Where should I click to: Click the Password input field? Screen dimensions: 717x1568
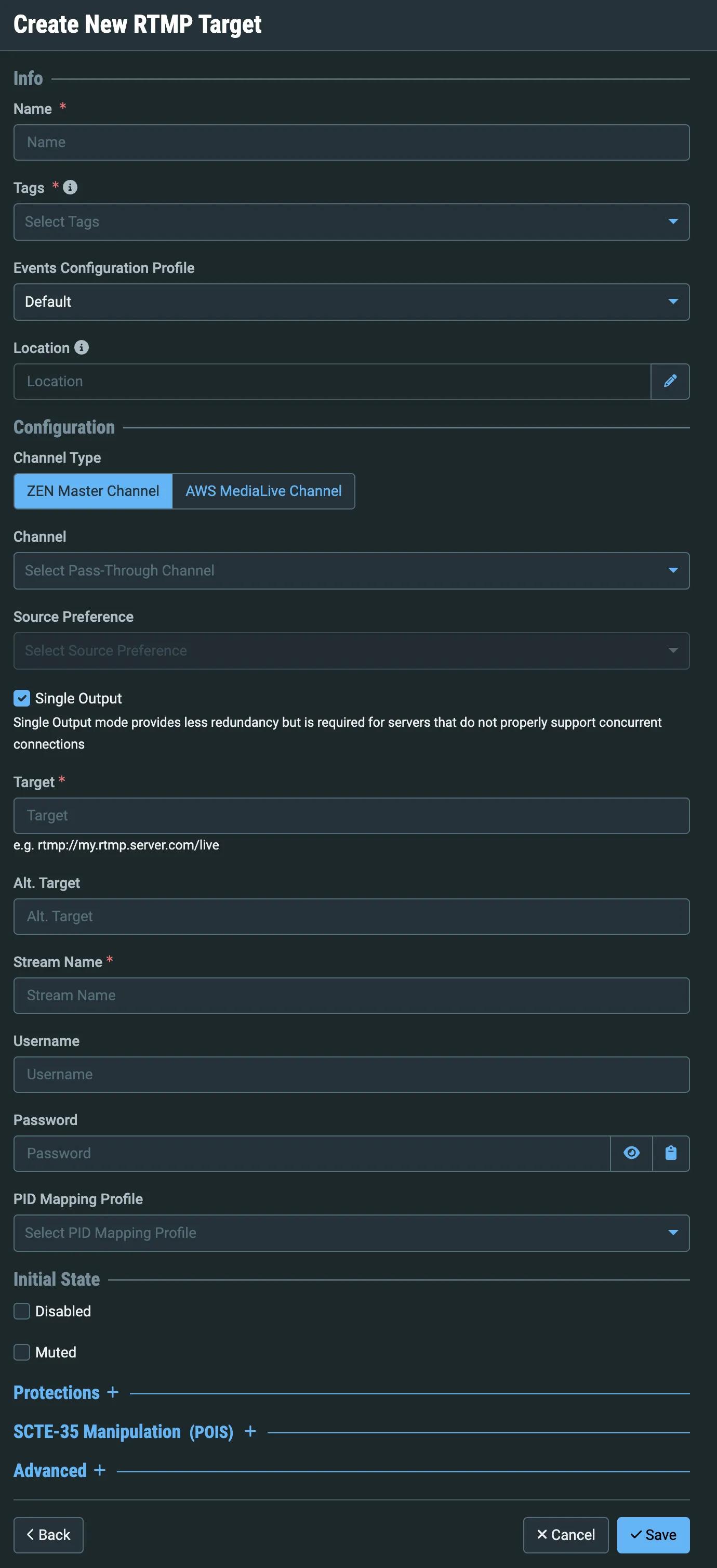312,1153
